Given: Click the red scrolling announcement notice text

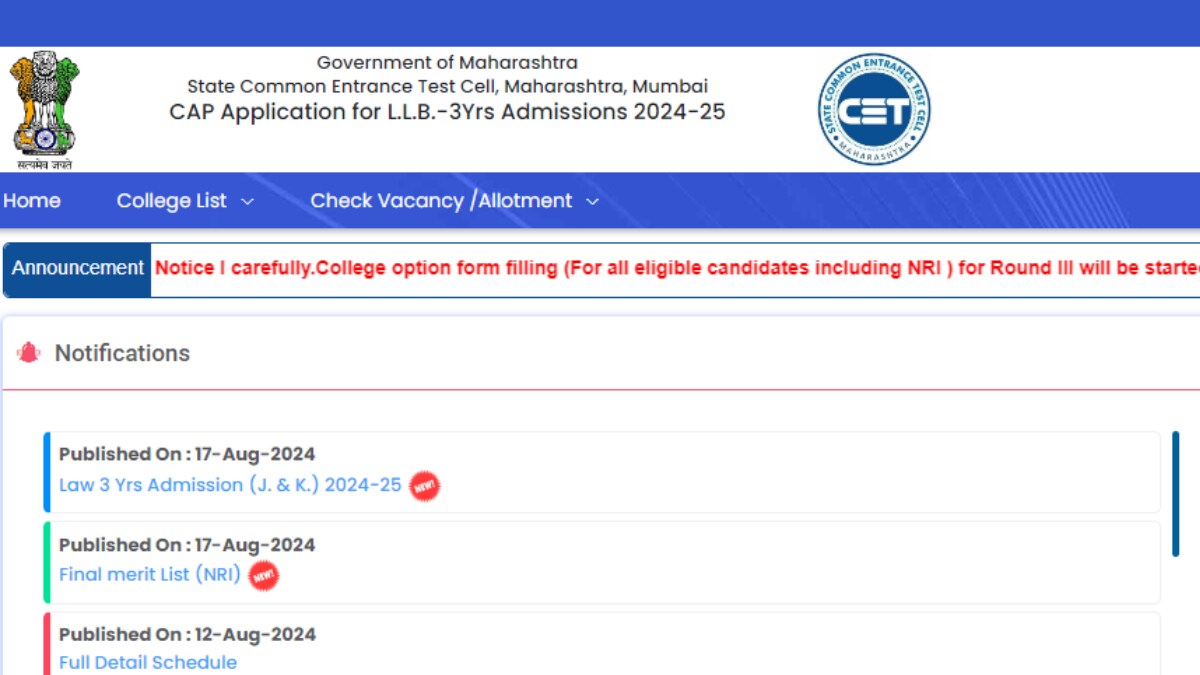Looking at the screenshot, I should tap(677, 268).
